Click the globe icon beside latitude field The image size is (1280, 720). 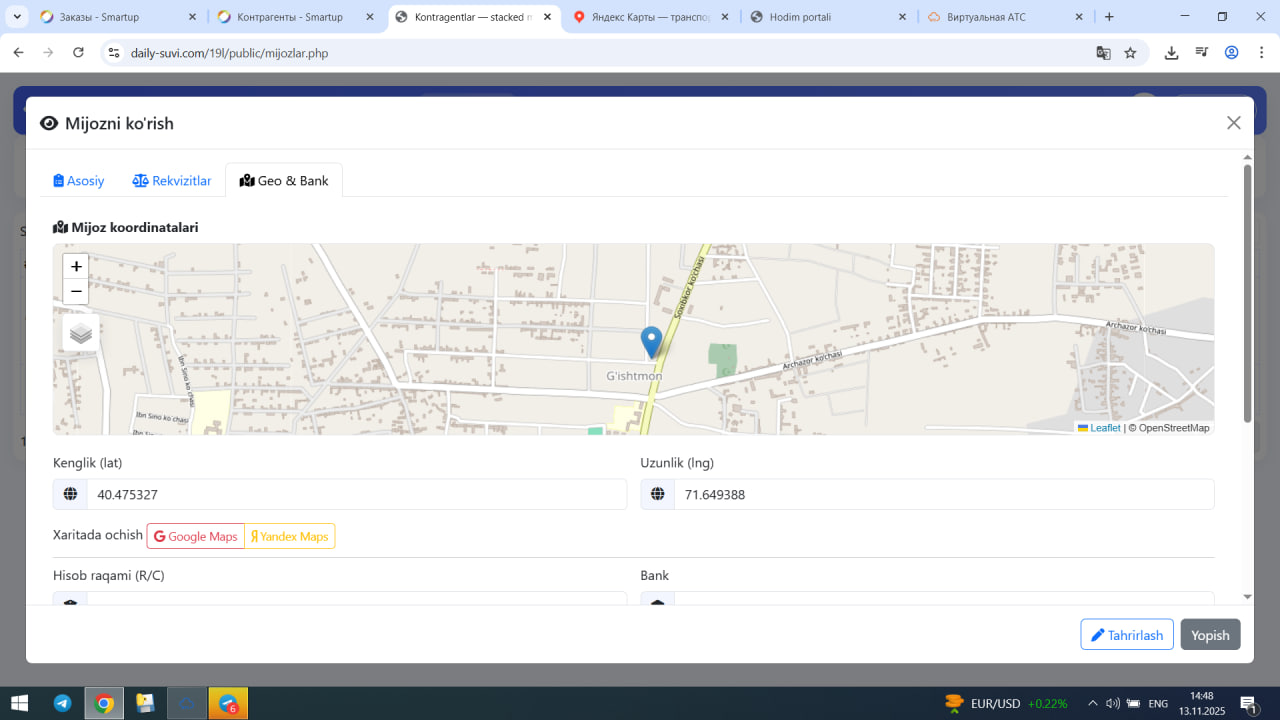70,494
